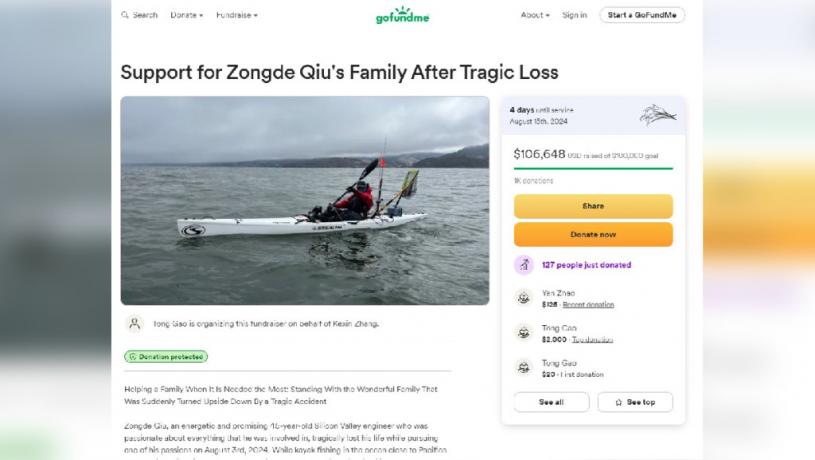This screenshot has width=815, height=460.
Task: Click the search magnifier icon
Action: (125, 15)
